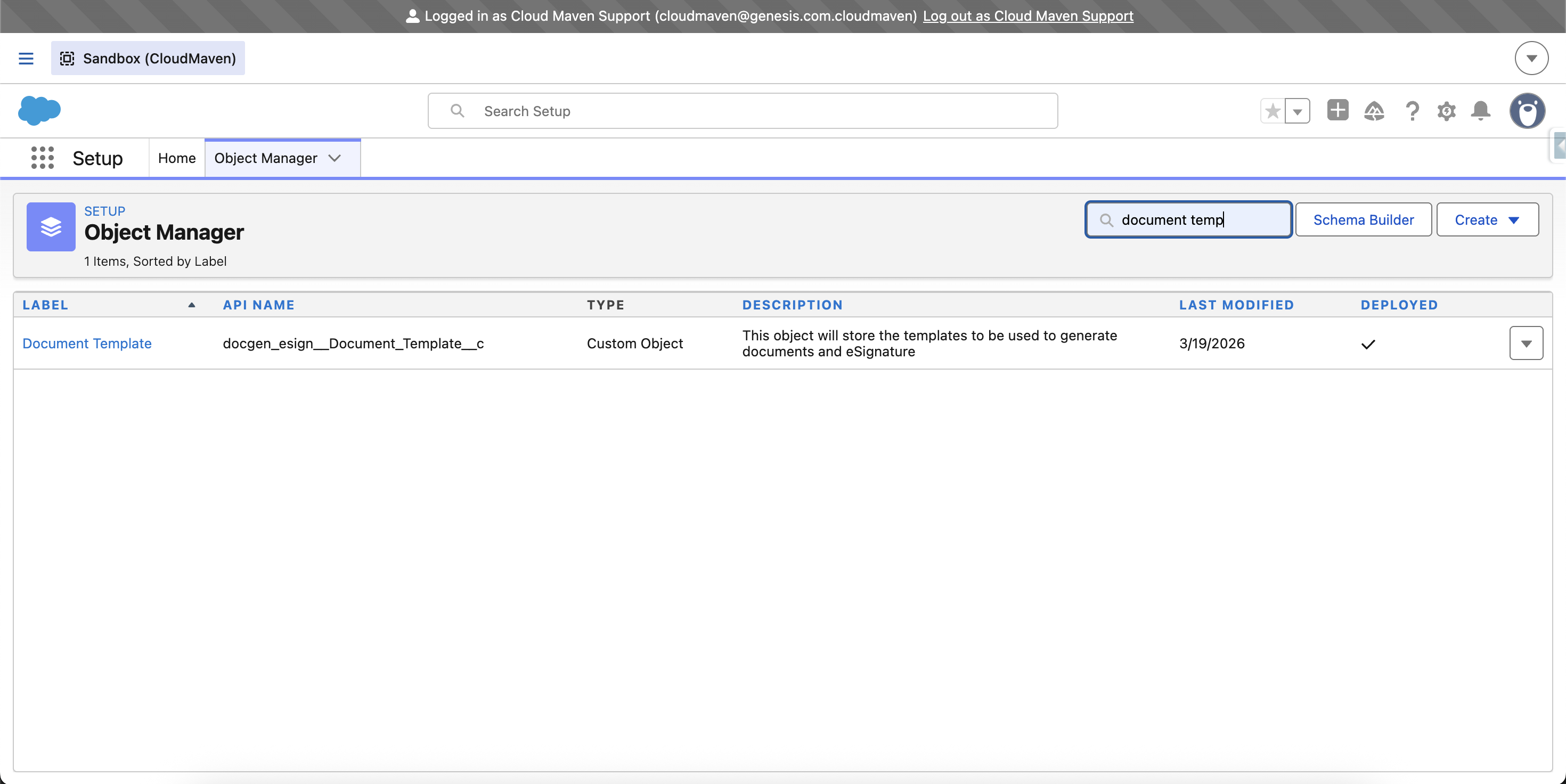Open the Document Template row actions dropdown
This screenshot has width=1566, height=784.
[x=1526, y=344]
